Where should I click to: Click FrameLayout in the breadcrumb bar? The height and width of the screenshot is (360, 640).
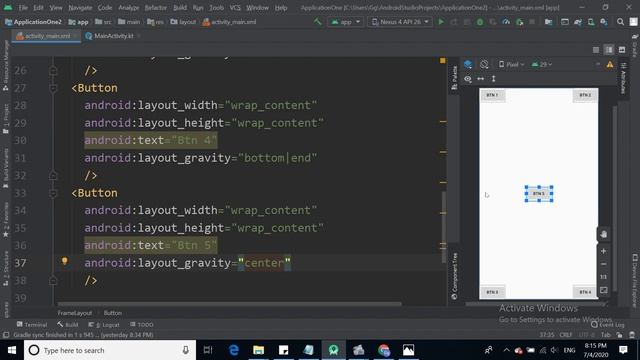coord(75,313)
